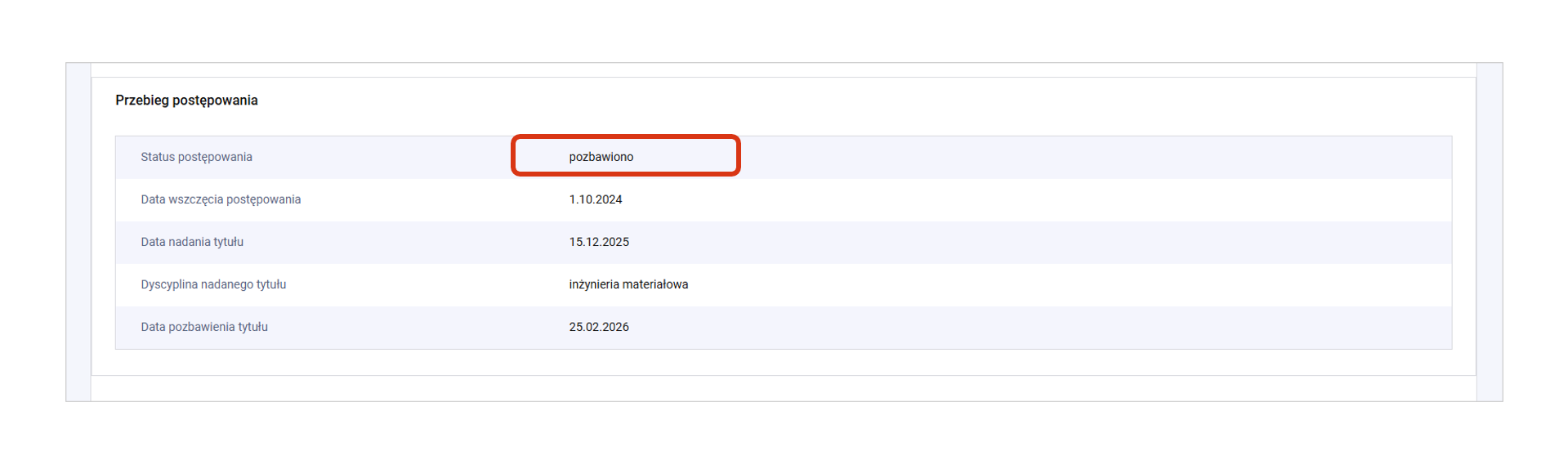Click the 'Data pozbawienia tytułu' label
Image resolution: width=1568 pixels, height=474 pixels.
coord(204,327)
